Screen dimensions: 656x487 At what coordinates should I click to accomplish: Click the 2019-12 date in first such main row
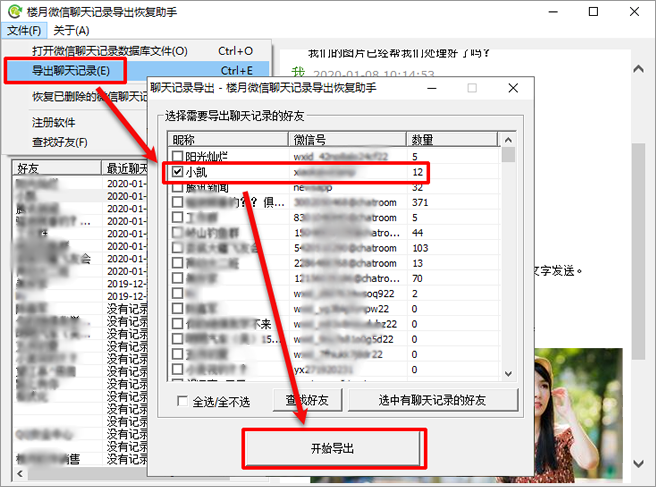pyautogui.click(x=126, y=284)
